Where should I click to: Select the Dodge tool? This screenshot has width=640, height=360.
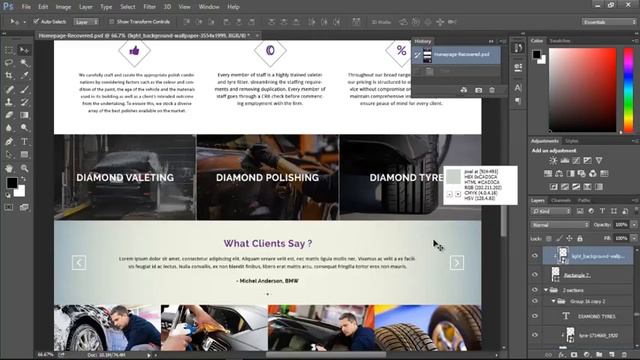[24, 128]
